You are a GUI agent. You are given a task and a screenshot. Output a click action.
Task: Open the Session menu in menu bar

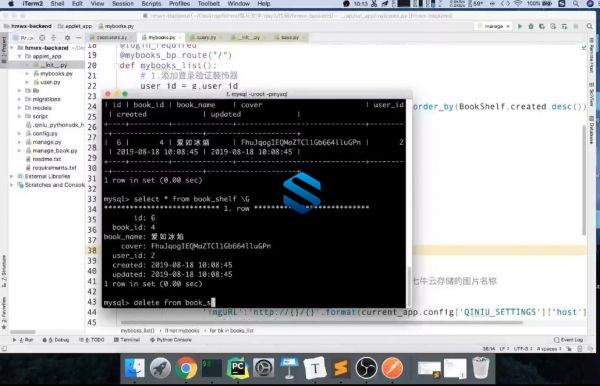pos(122,4)
